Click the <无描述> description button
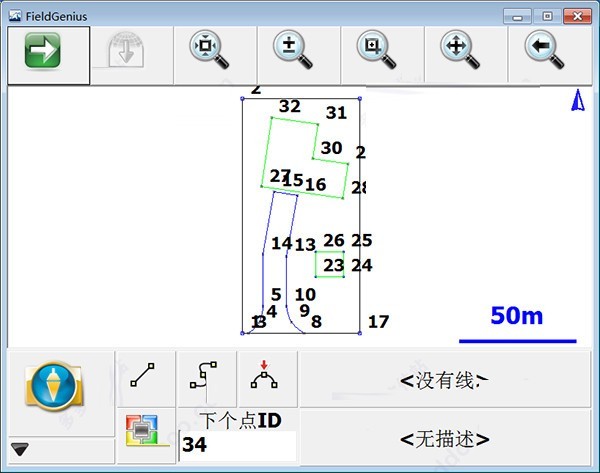Viewport: 600px width, 473px height. click(445, 439)
